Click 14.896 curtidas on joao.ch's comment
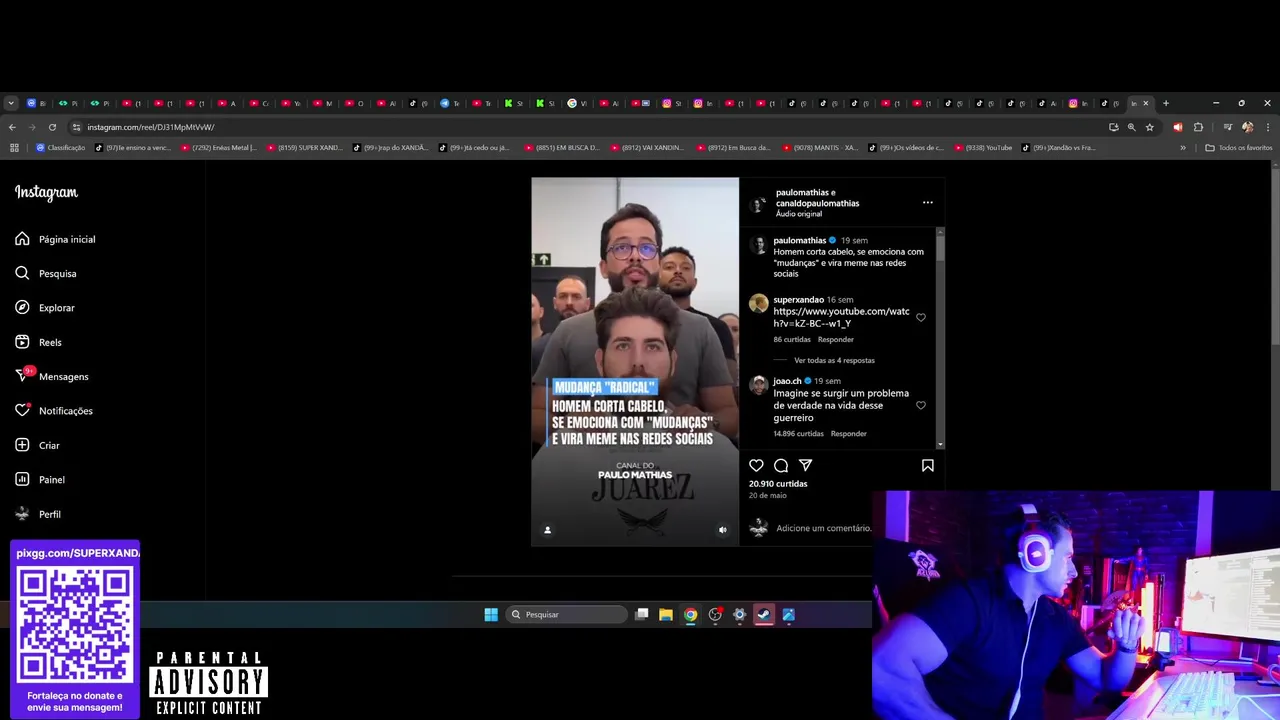Screen dimensions: 1280x720 pos(798,433)
